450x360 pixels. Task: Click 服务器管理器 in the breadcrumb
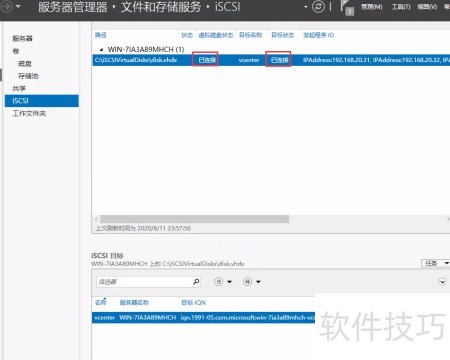tap(72, 7)
